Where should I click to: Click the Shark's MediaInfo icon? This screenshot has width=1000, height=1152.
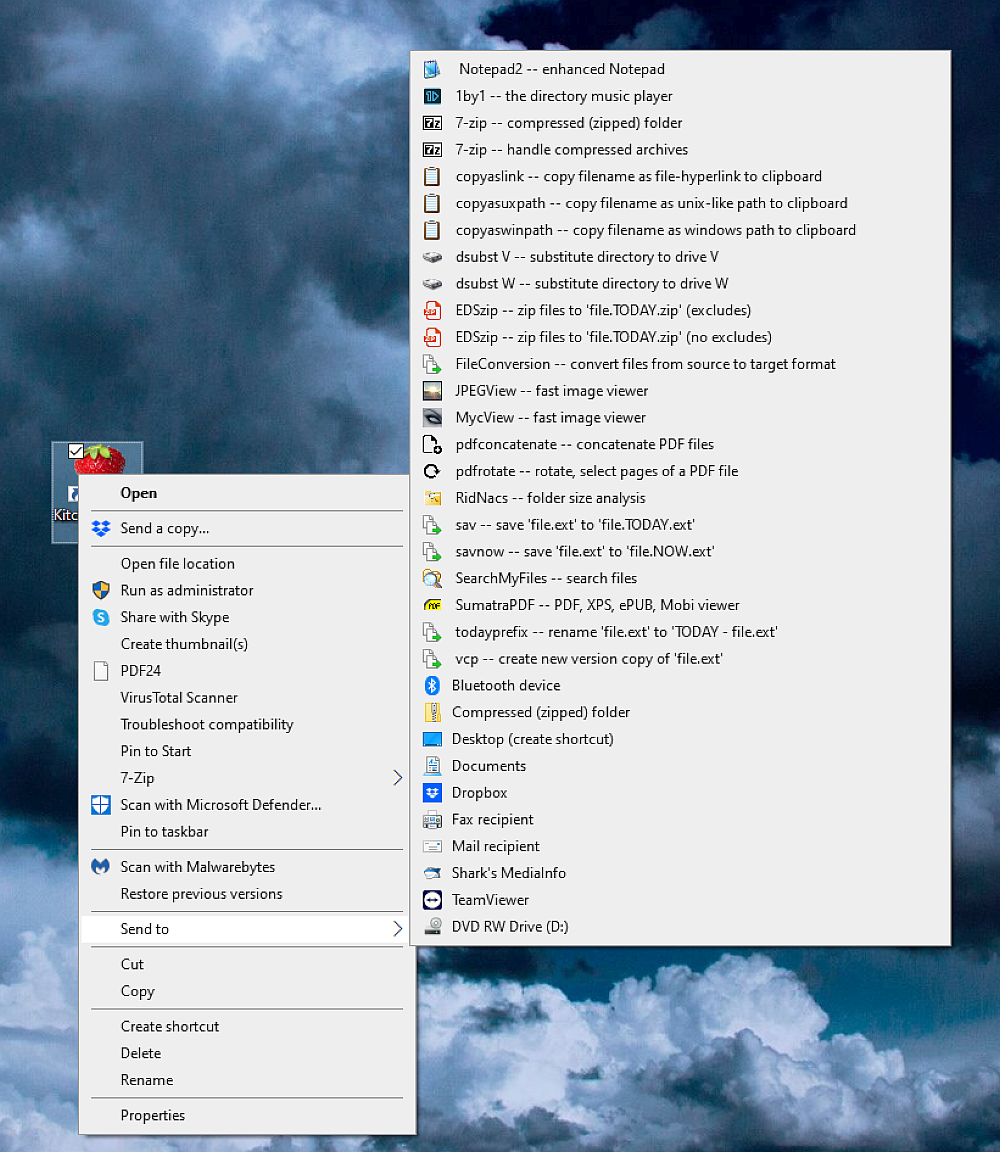point(432,874)
